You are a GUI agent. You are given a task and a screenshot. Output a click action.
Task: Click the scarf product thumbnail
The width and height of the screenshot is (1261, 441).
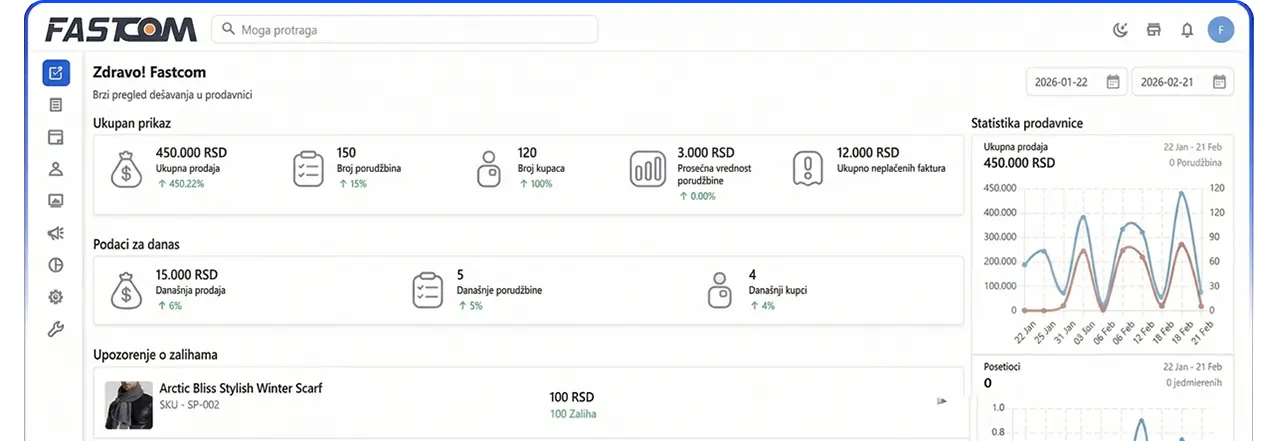[128, 404]
